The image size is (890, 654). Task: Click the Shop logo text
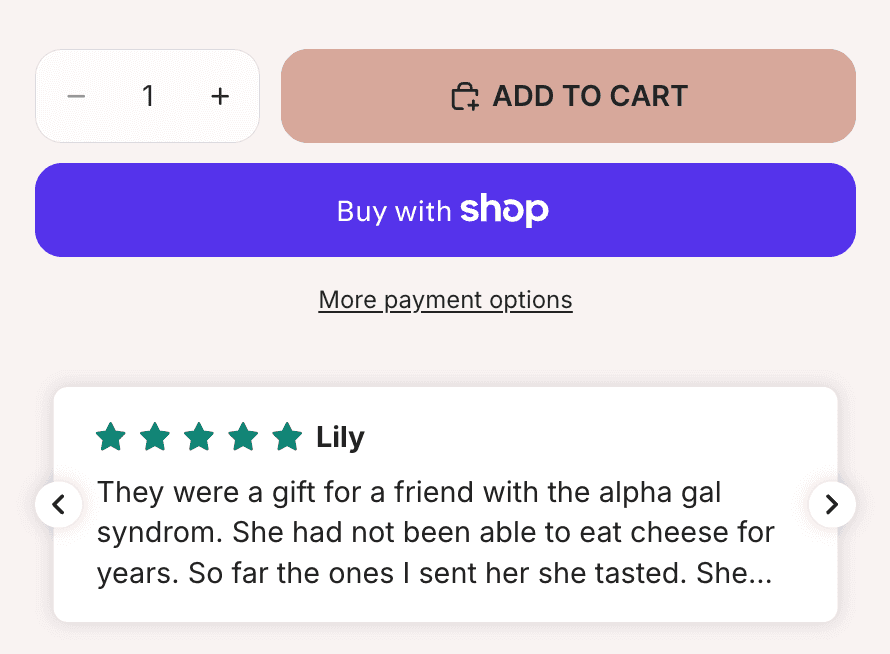pos(504,210)
